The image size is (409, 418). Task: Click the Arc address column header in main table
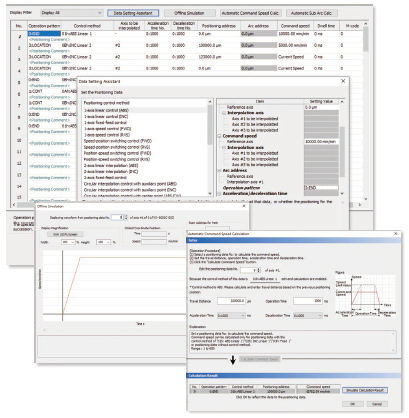(x=258, y=26)
